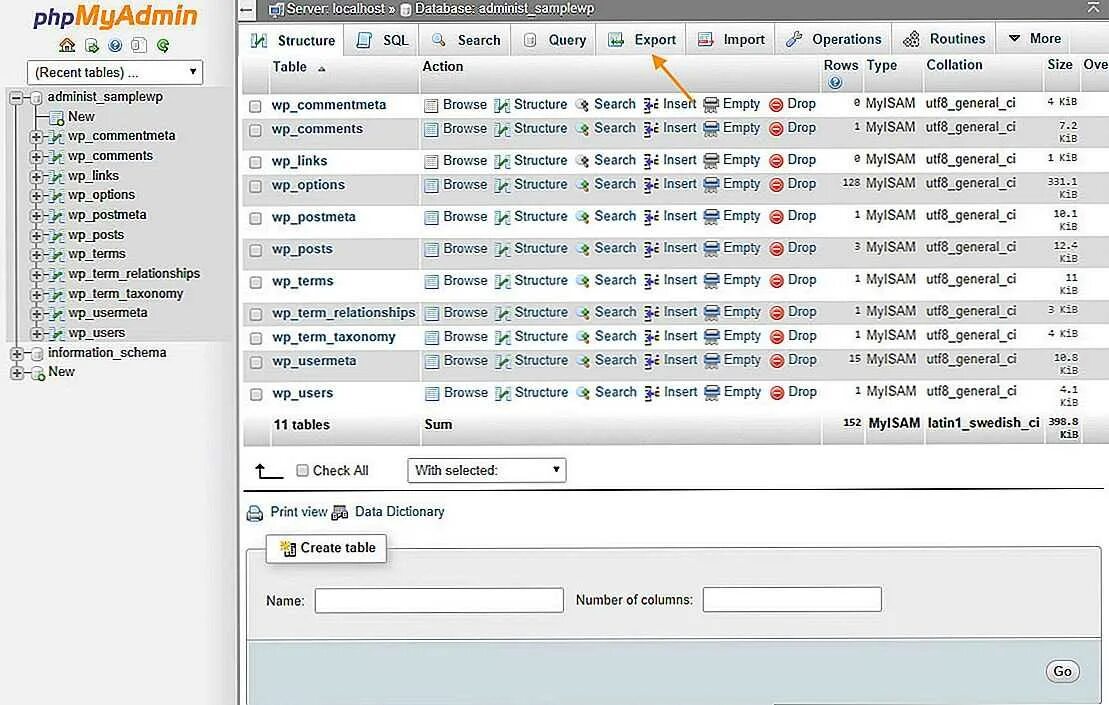Select wp_links in the sidebar tree

tap(93, 175)
